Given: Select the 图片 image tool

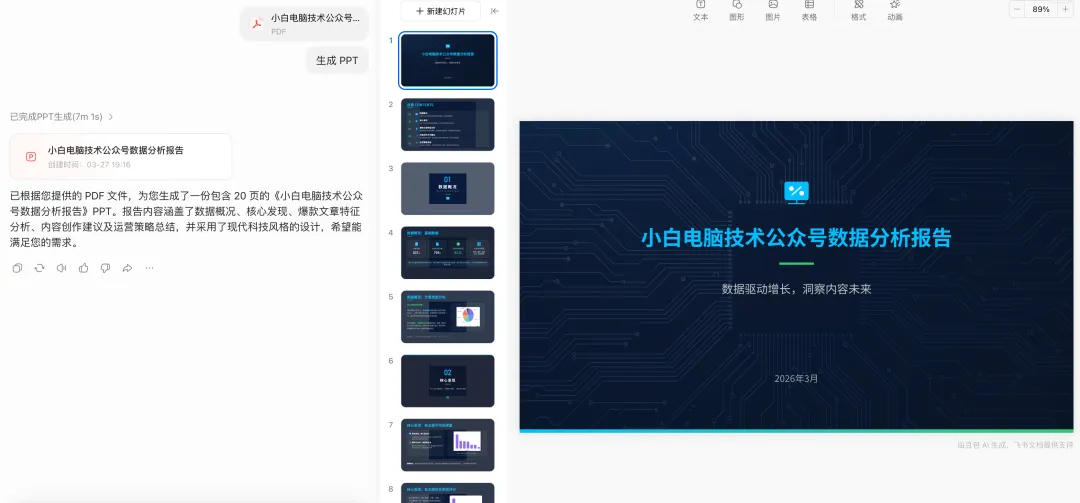Looking at the screenshot, I should 773,10.
